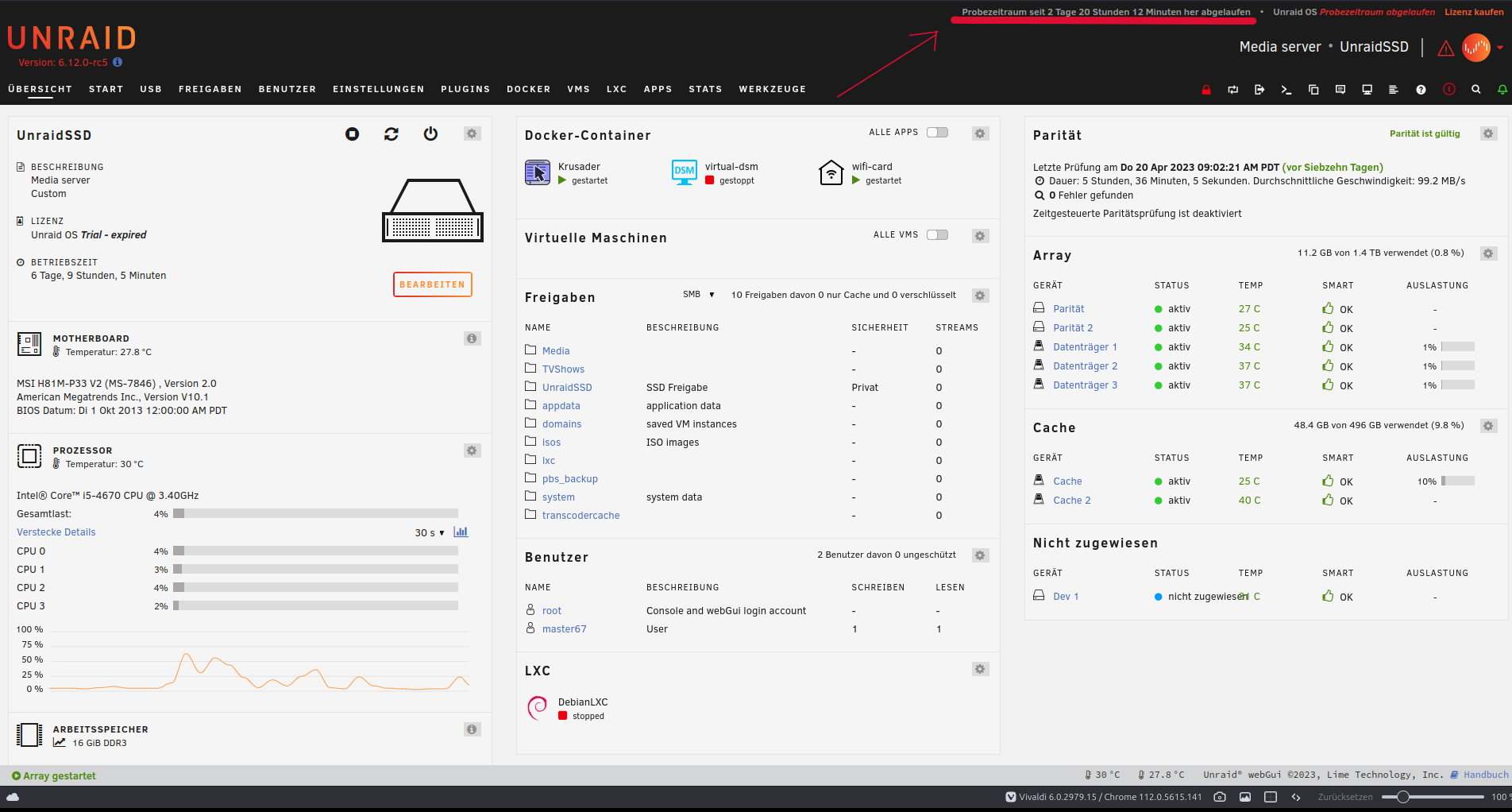This screenshot has height=812, width=1512.
Task: Open the 30 s interval dropdown
Action: tap(430, 533)
